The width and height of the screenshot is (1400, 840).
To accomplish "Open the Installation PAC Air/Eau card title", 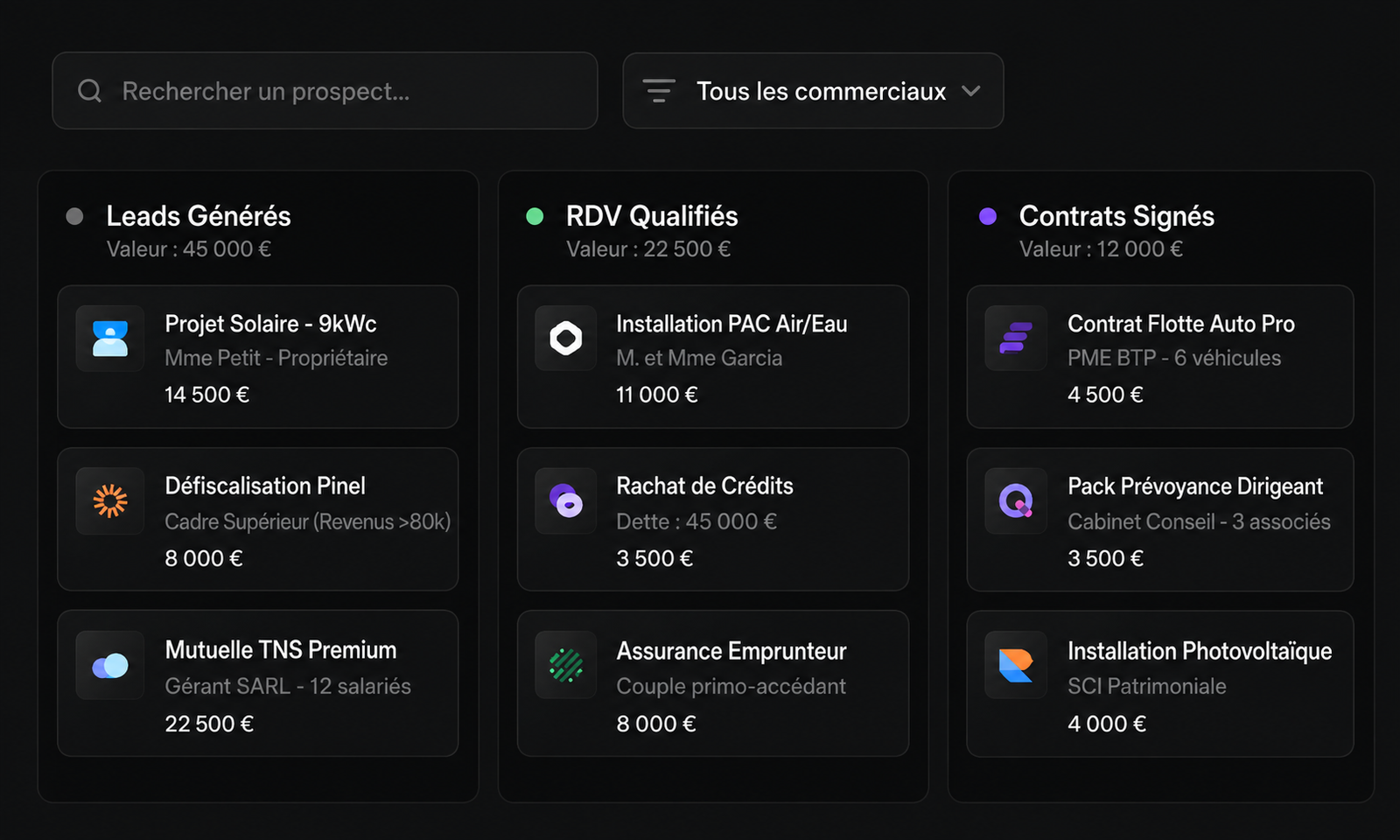I will [x=731, y=324].
